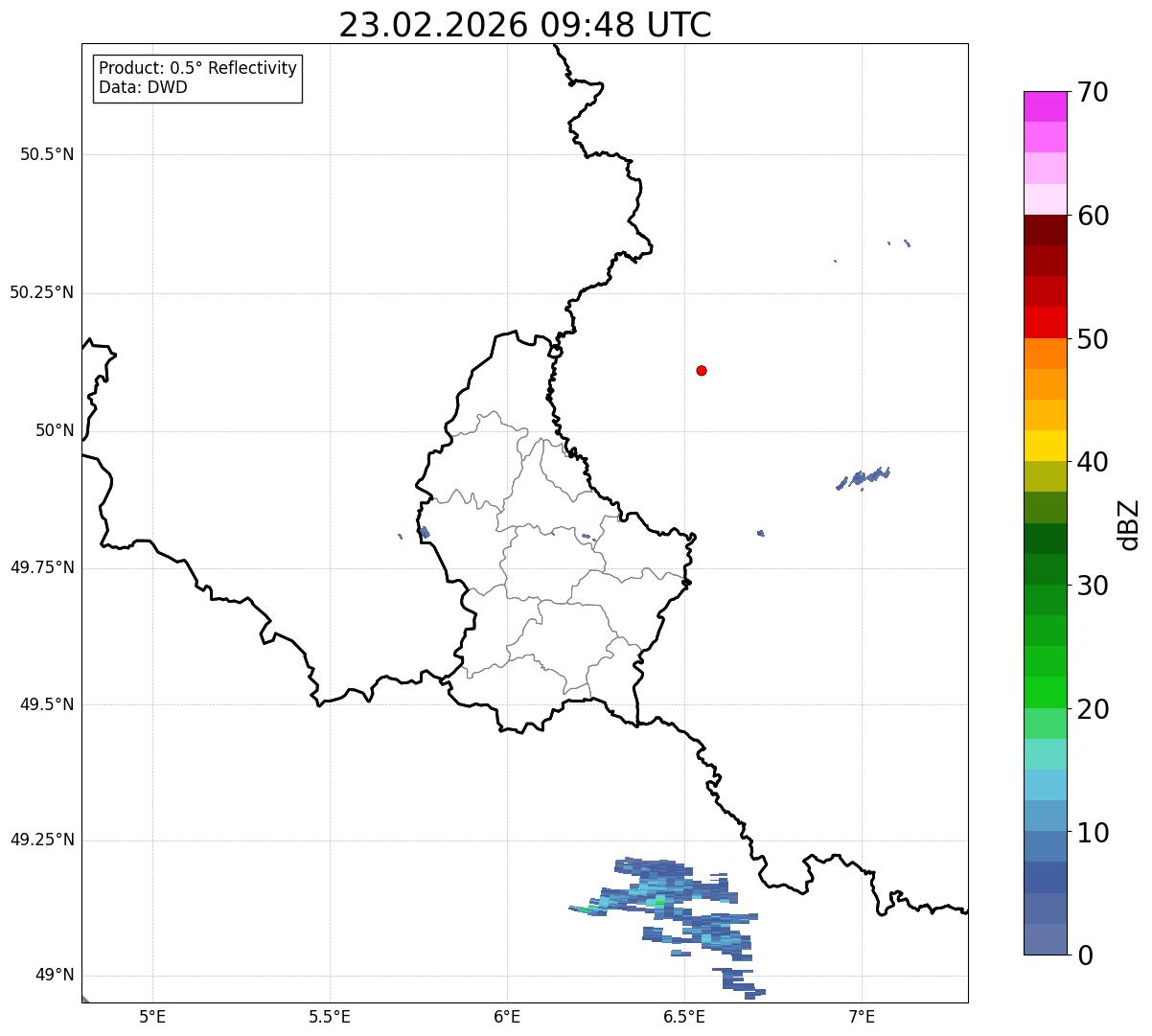
Task: Click the '5°E' longitude label
Action: [x=152, y=1016]
